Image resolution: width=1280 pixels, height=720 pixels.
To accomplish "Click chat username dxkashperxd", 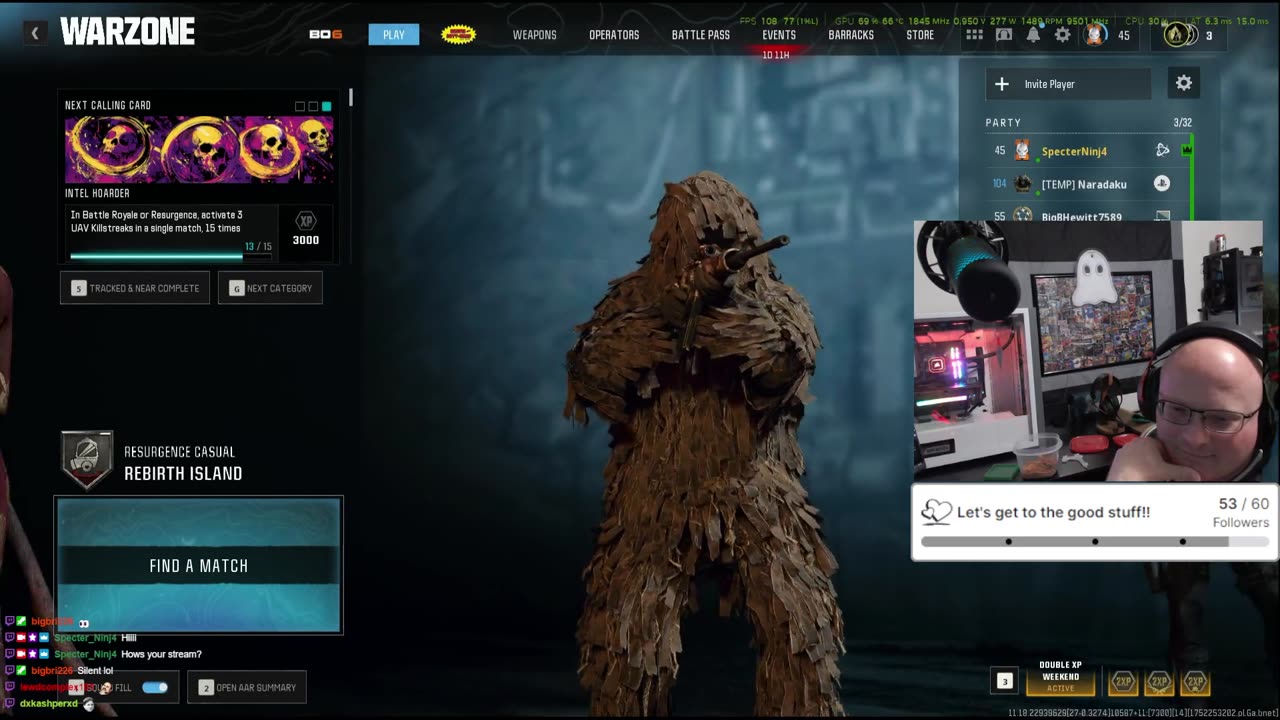I will (49, 704).
